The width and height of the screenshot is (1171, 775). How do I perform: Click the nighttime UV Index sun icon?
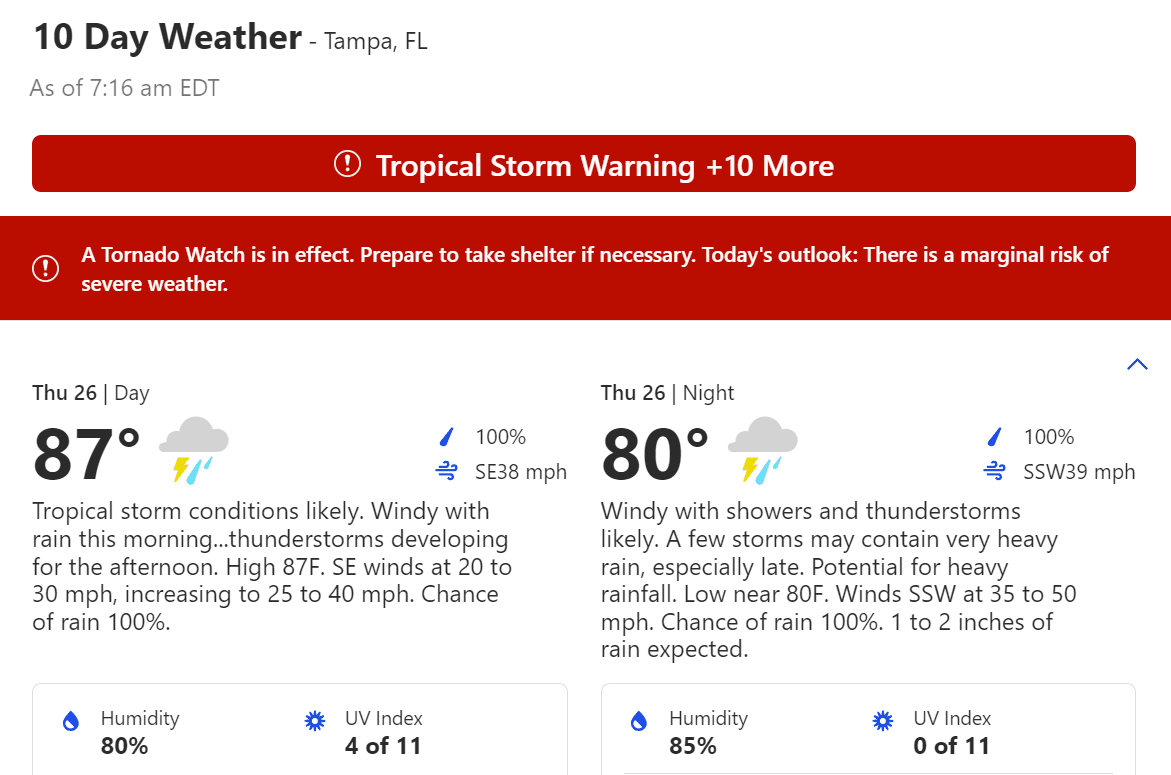(x=883, y=721)
